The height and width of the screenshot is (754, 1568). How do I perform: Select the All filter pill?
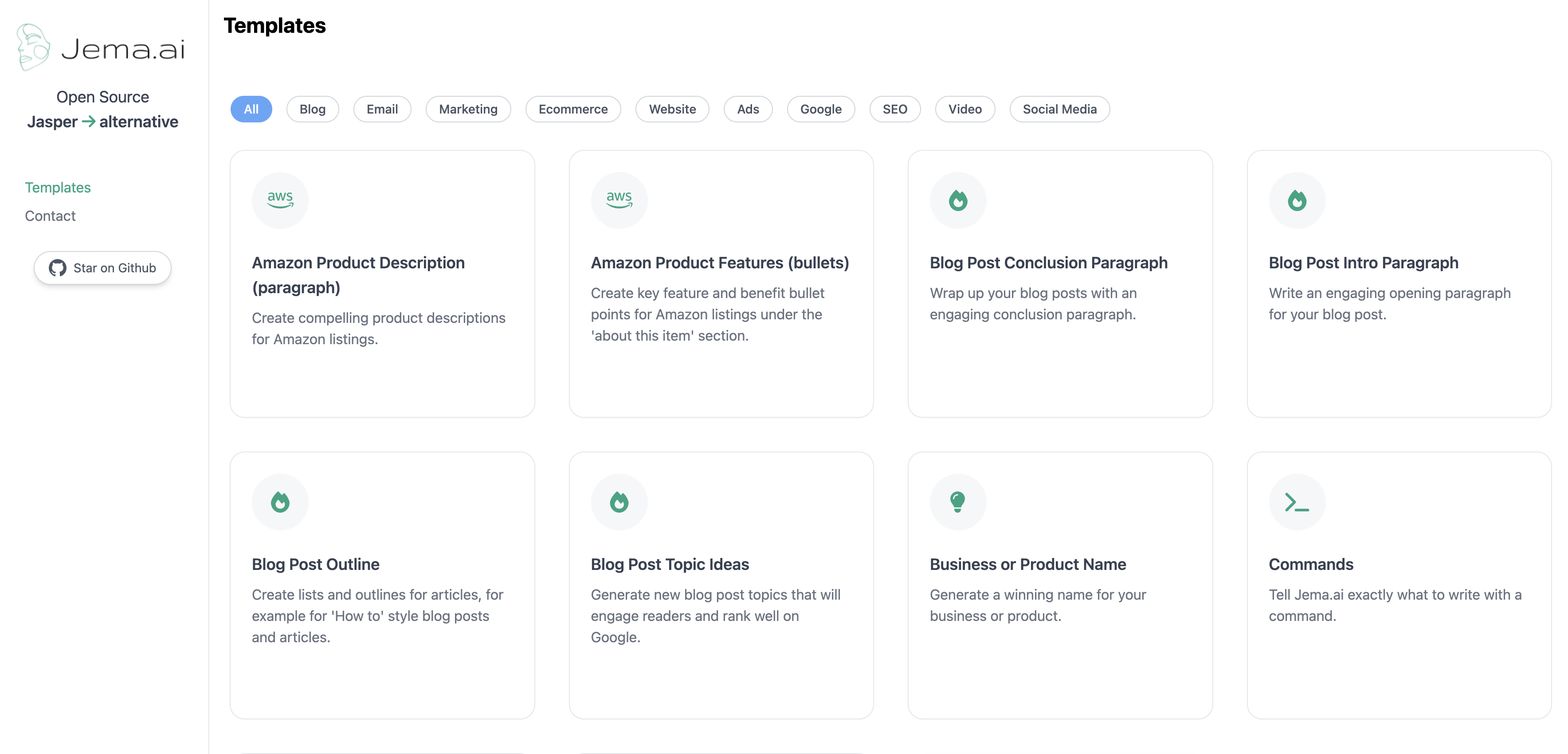(x=251, y=109)
